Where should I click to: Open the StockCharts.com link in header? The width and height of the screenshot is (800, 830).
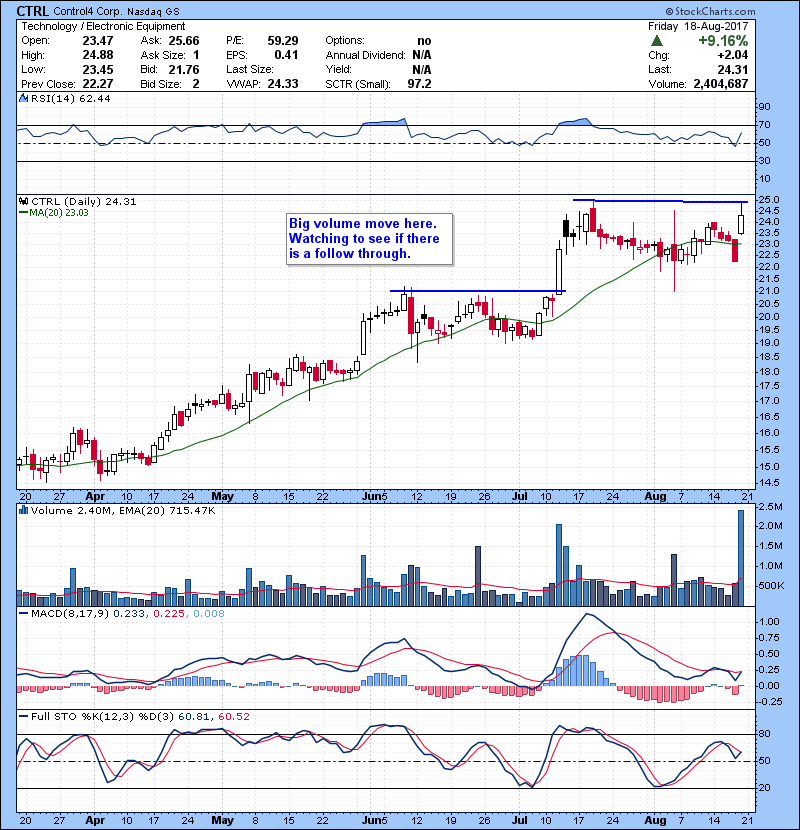point(711,11)
